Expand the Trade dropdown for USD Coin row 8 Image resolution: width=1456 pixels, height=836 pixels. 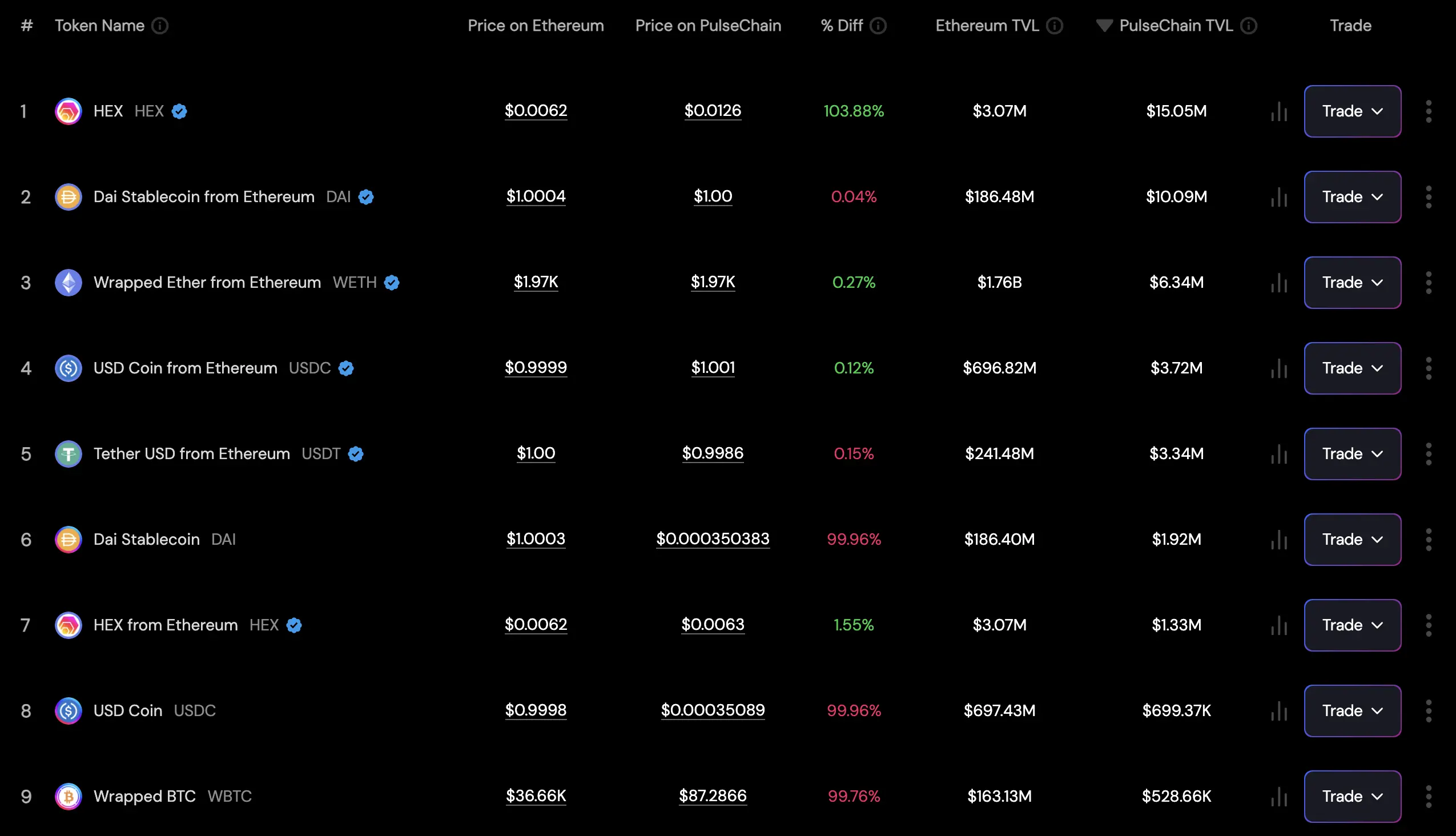coord(1352,711)
